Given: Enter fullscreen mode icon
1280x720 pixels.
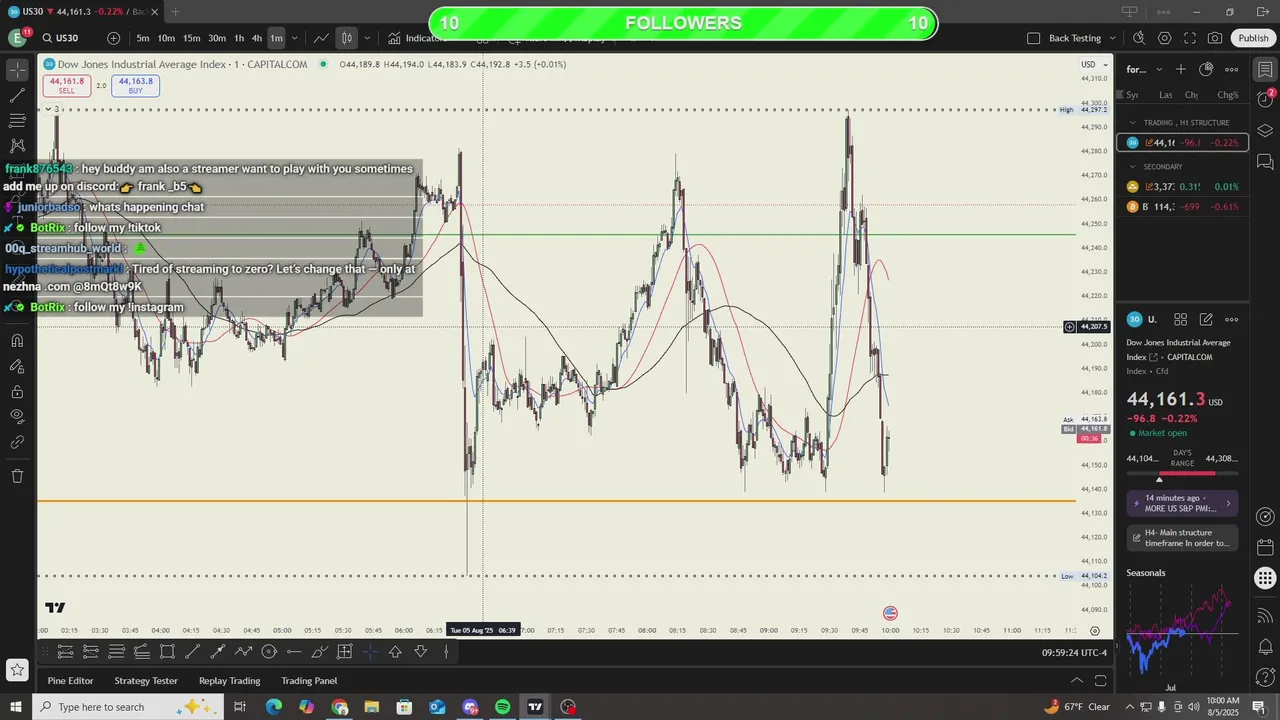Looking at the screenshot, I should [x=1190, y=38].
